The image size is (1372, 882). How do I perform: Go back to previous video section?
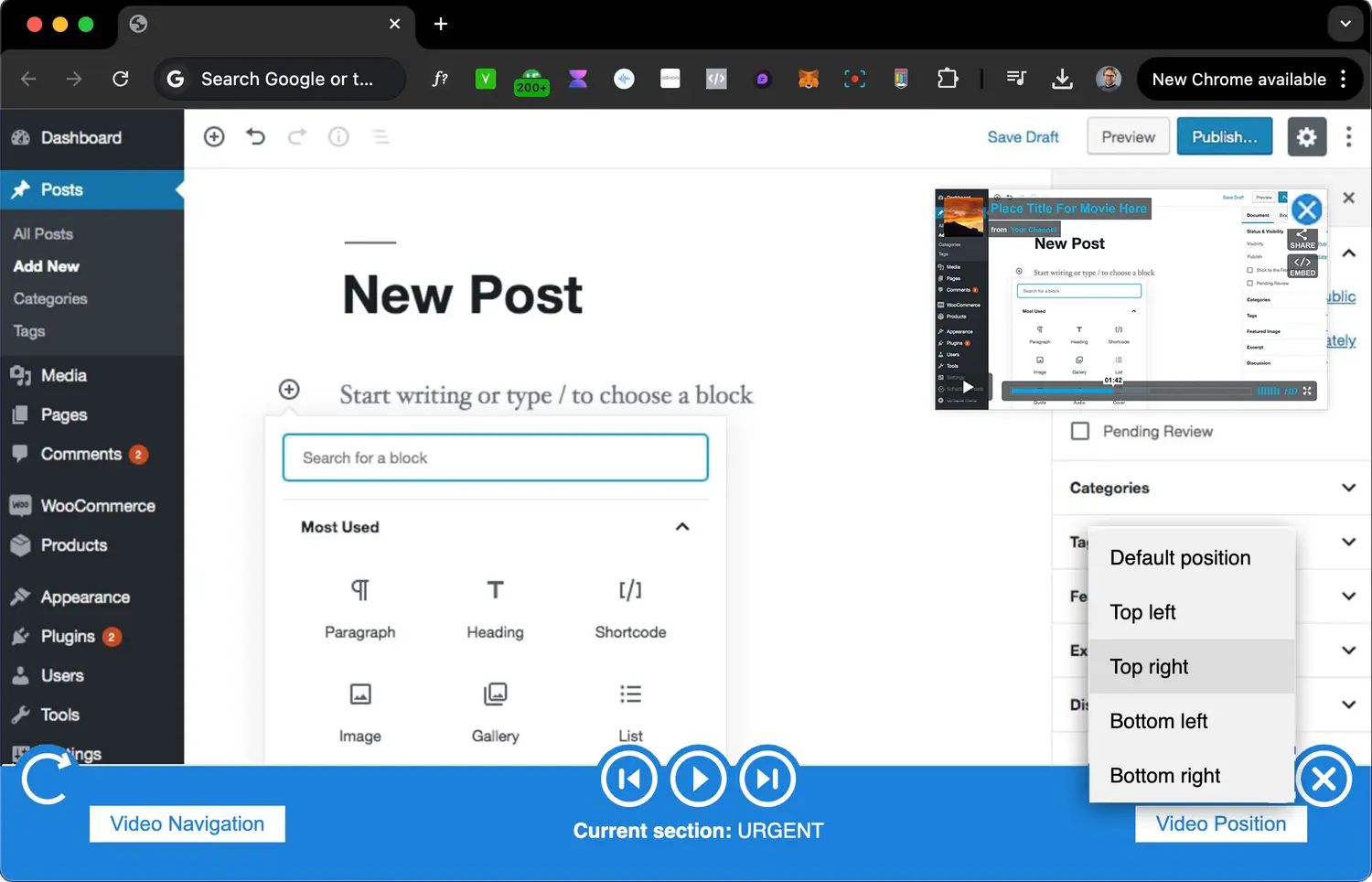pyautogui.click(x=629, y=779)
